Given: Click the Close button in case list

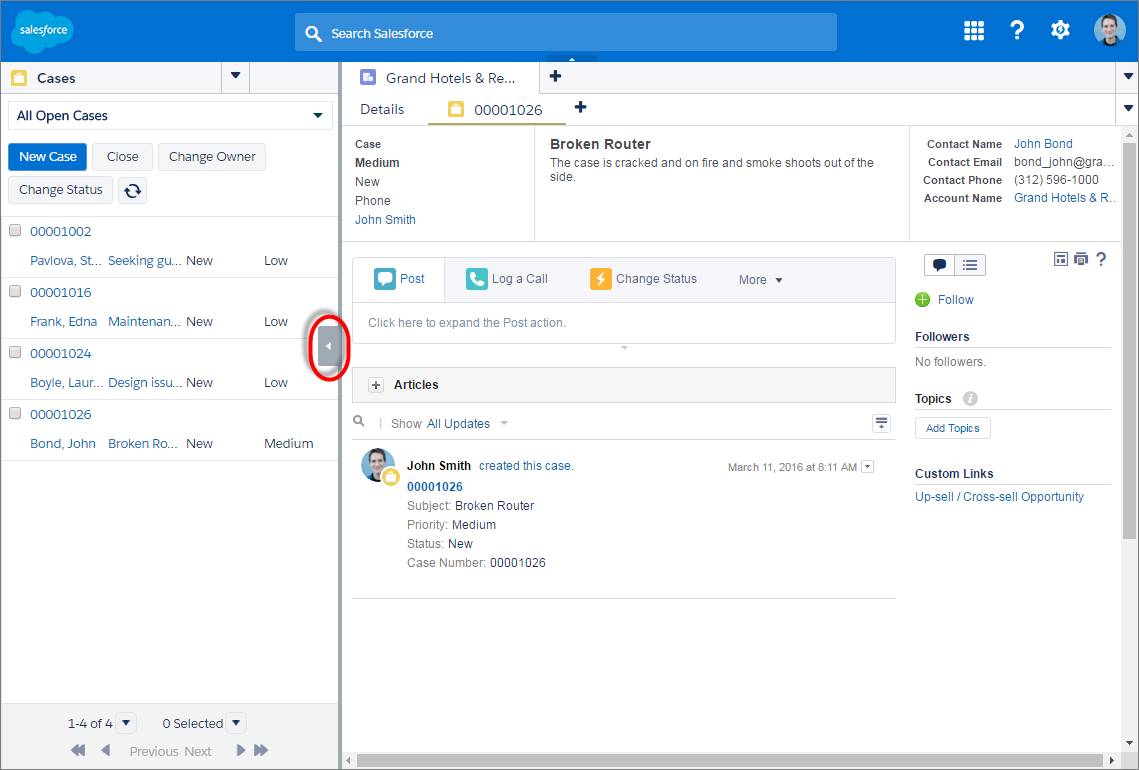Looking at the screenshot, I should tap(123, 157).
